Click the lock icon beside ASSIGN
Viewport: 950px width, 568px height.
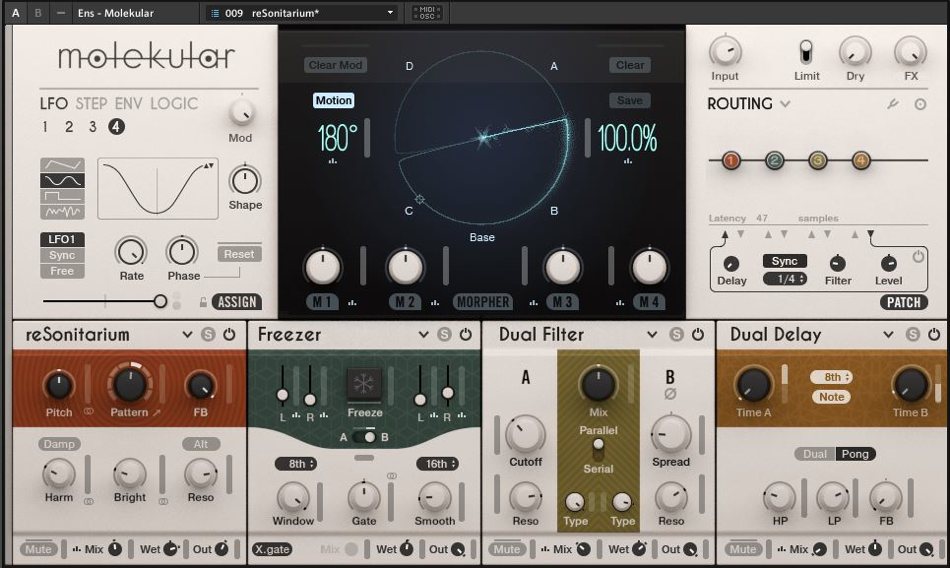click(x=204, y=301)
